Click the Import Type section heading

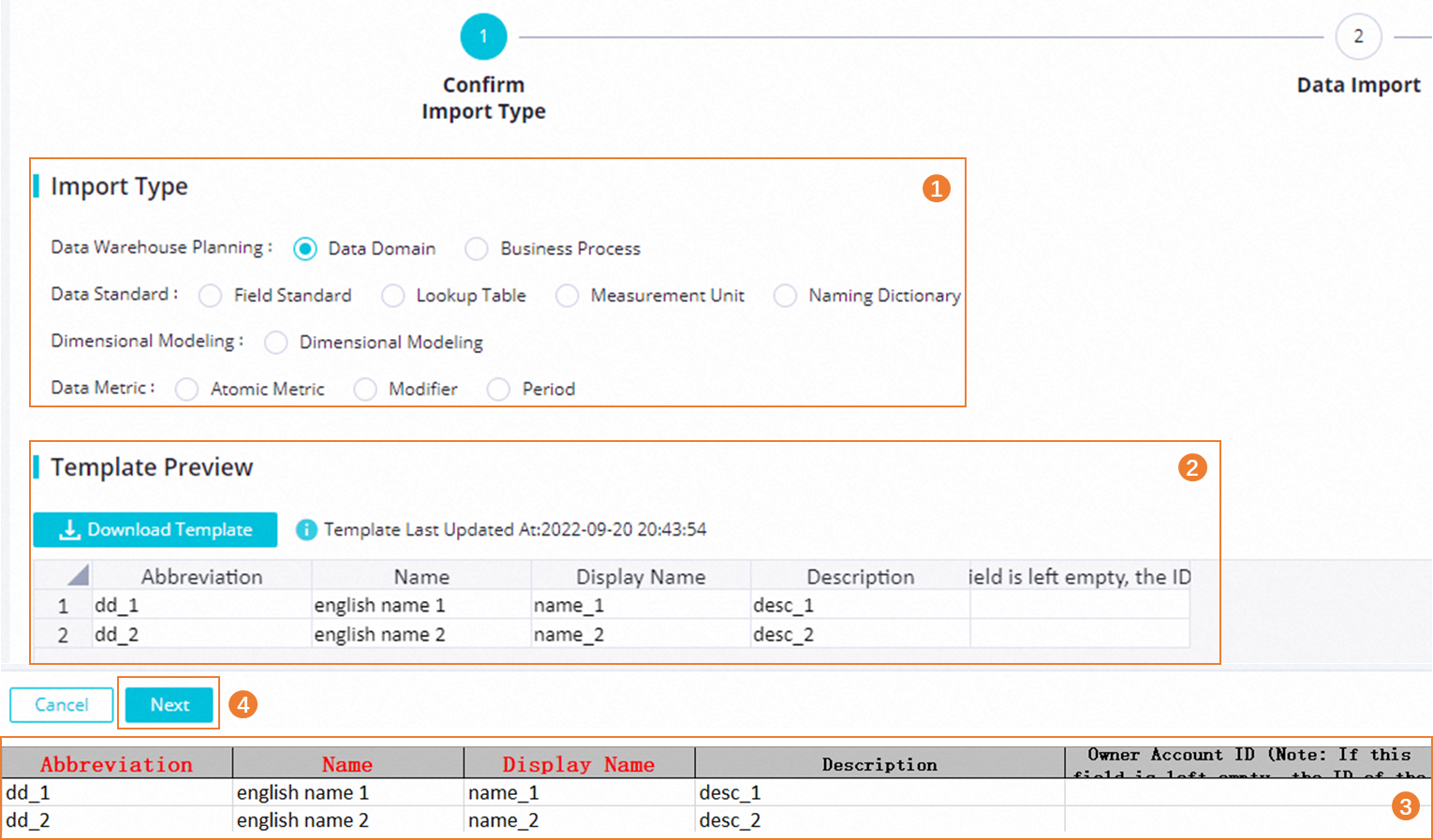pos(119,186)
